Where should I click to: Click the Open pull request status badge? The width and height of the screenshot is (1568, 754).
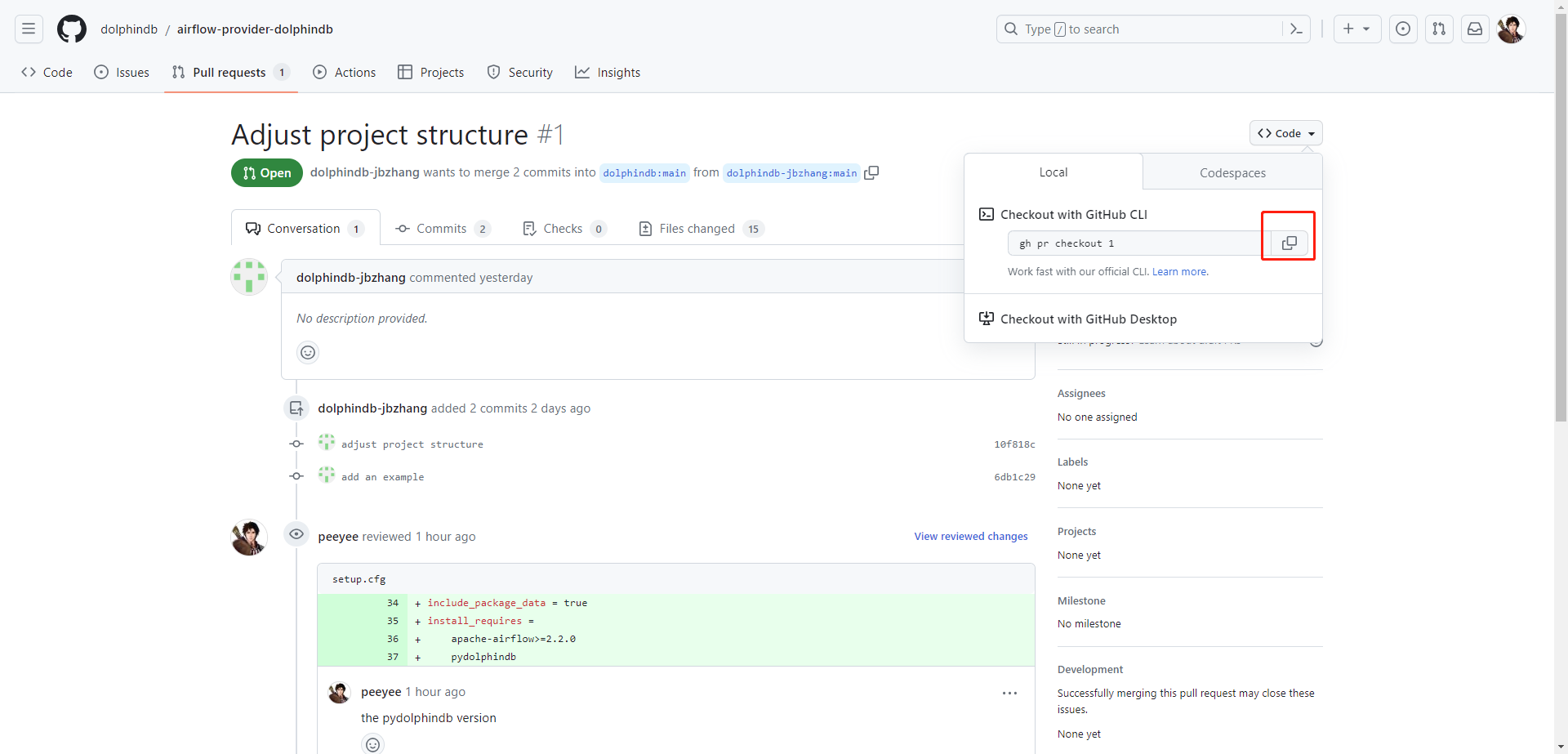tap(267, 173)
